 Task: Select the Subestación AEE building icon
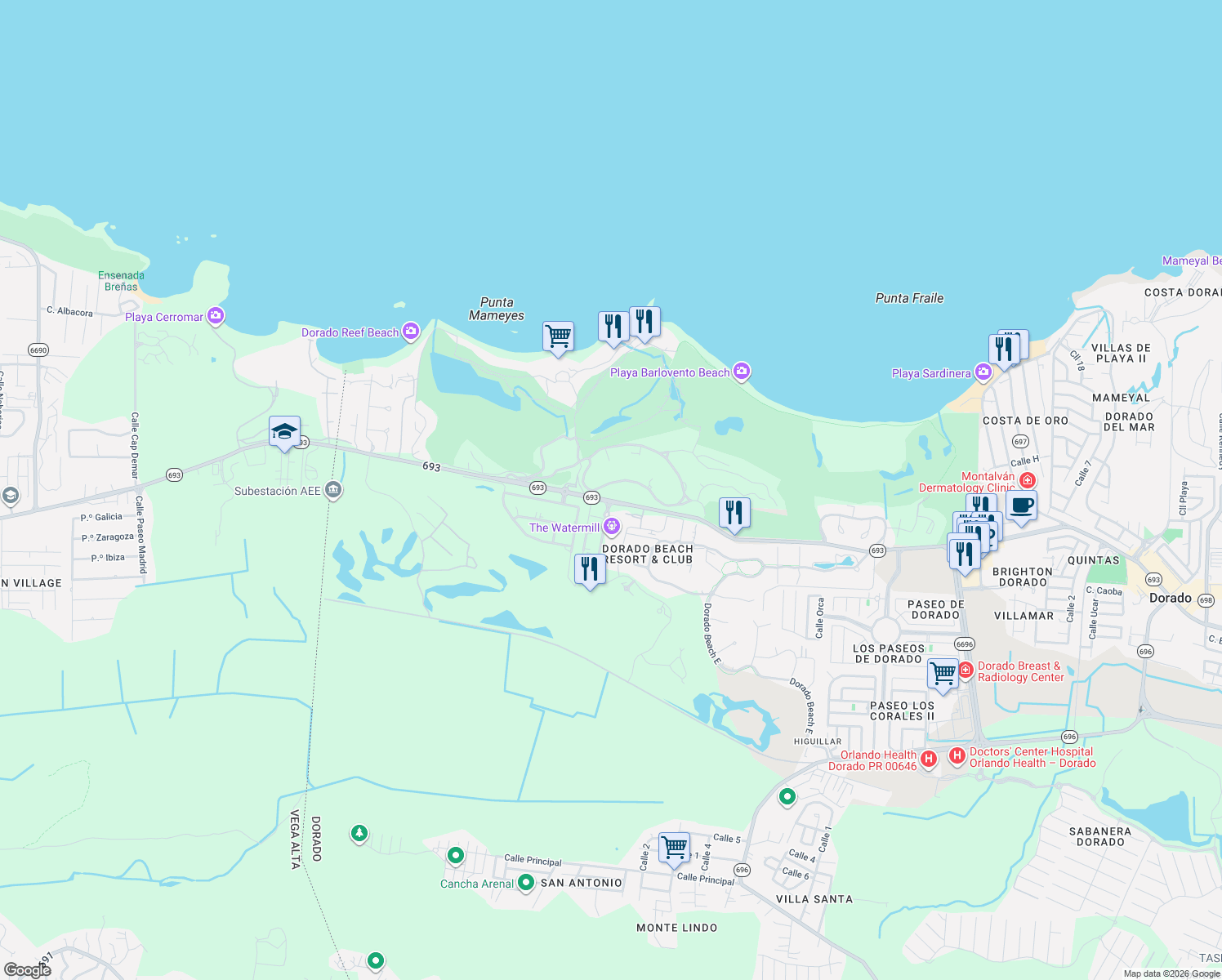(332, 490)
